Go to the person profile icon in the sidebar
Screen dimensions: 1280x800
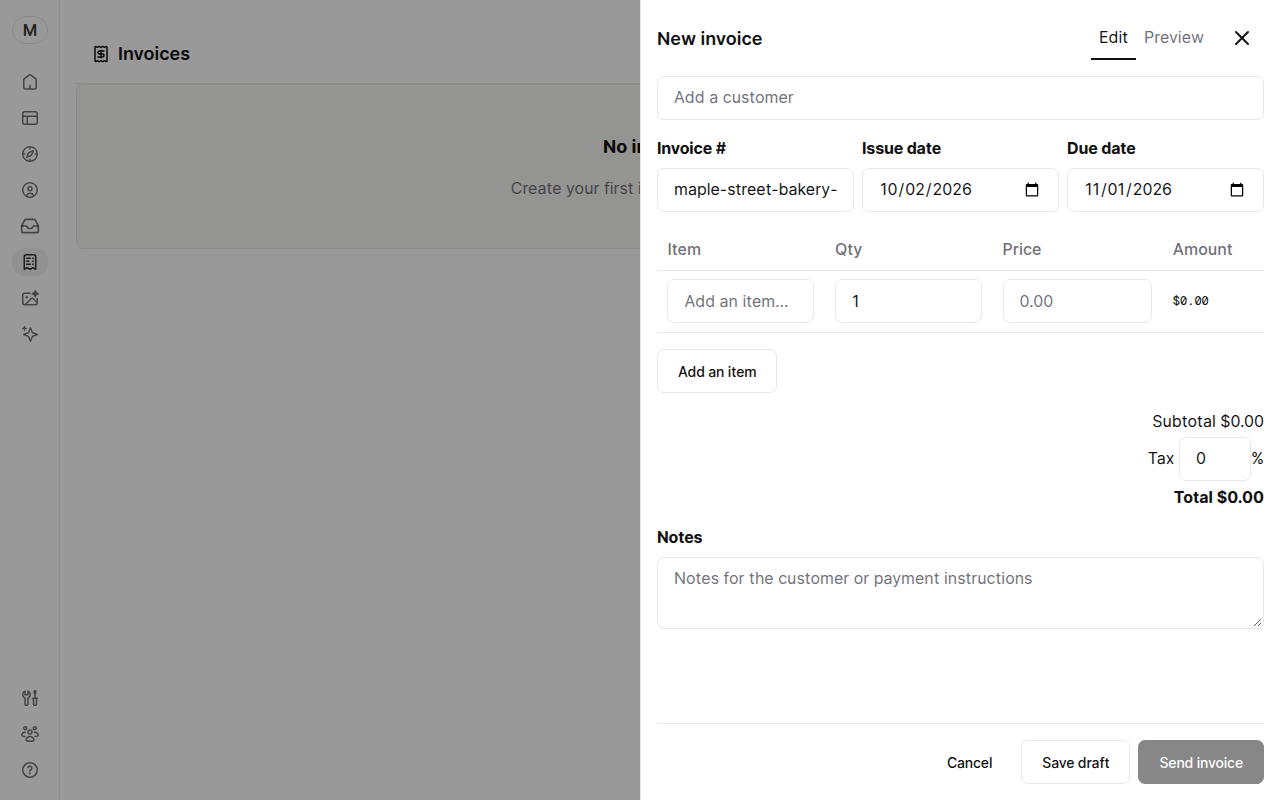click(30, 190)
